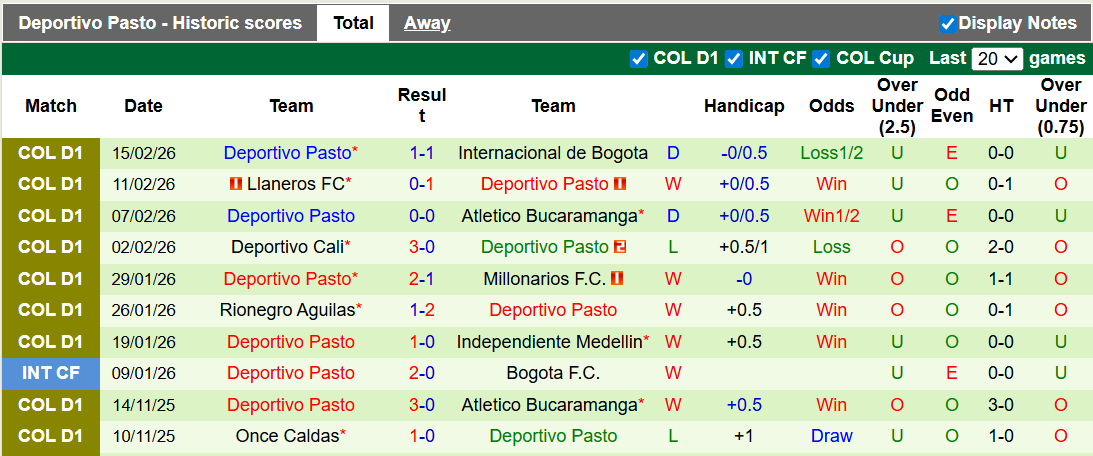Open the Rionegro Aguilas team link
Screen dimensions: 1093x456
pyautogui.click(x=287, y=310)
